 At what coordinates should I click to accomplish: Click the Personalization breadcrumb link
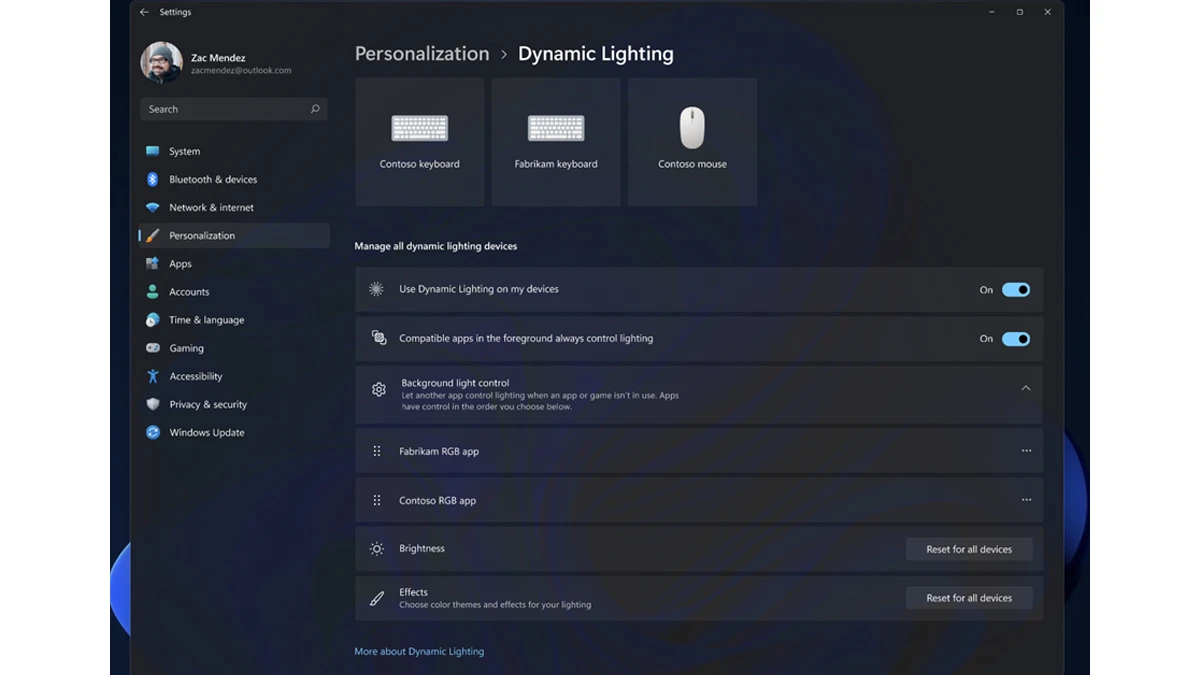click(422, 54)
